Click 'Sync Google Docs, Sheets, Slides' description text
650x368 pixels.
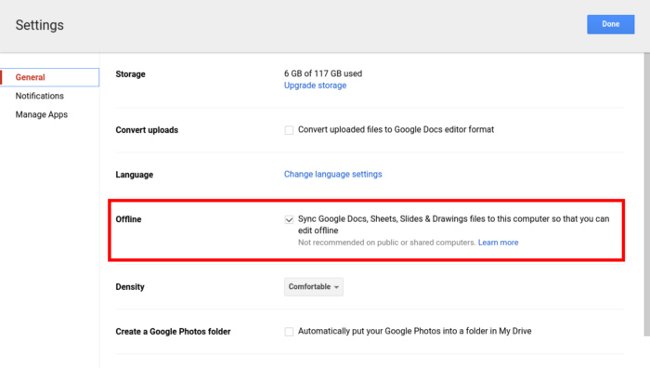point(454,224)
